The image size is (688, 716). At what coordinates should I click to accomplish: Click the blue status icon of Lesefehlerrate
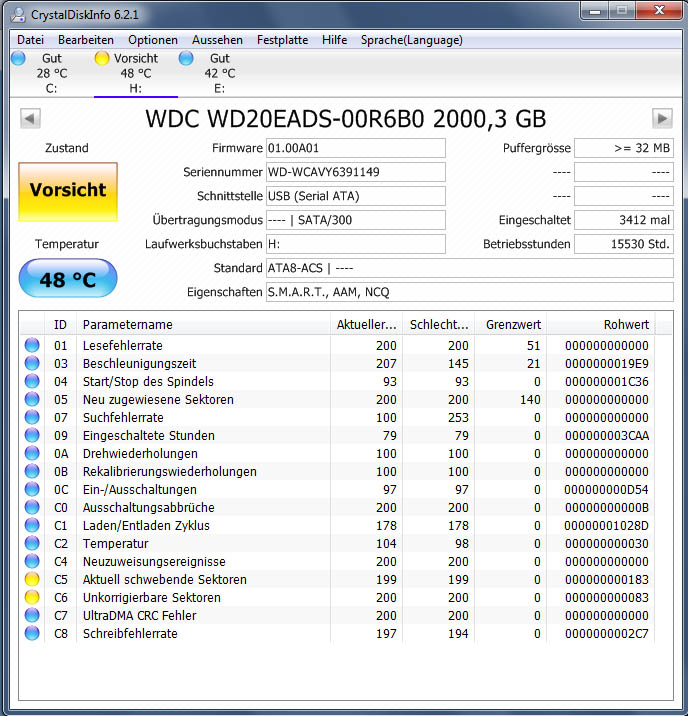(32, 345)
